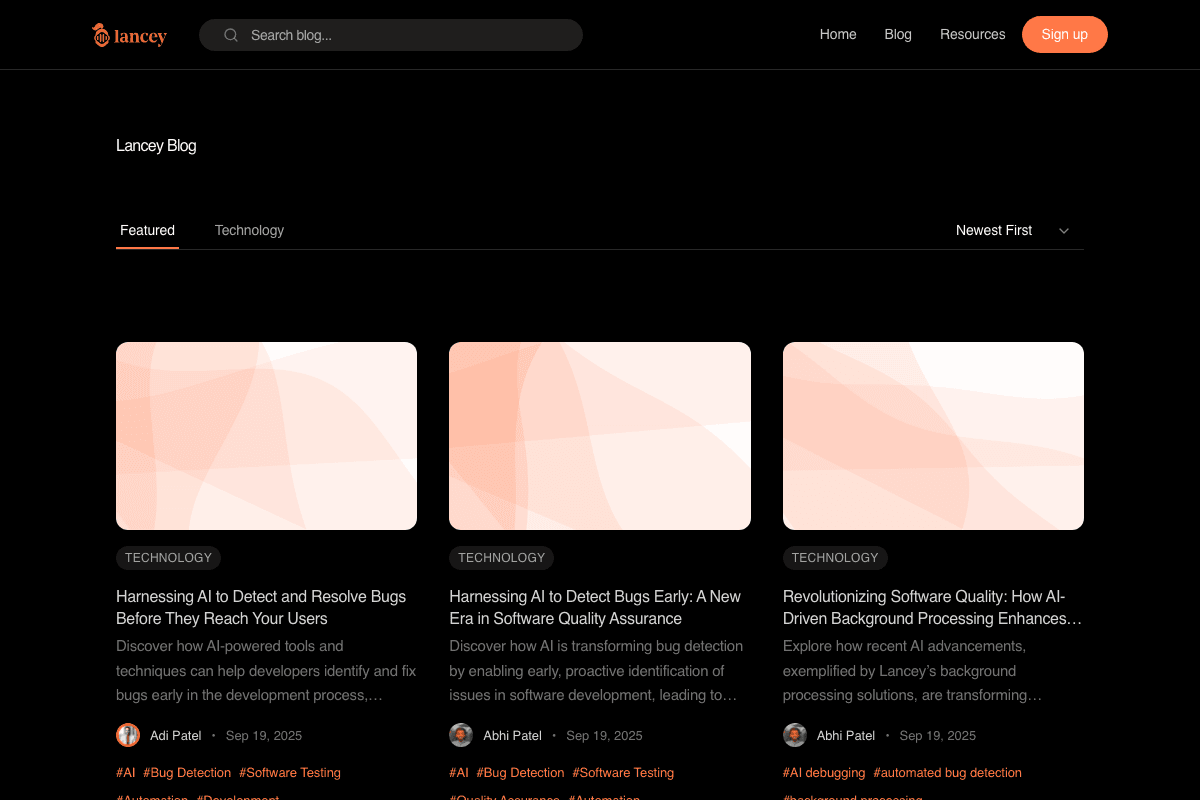The height and width of the screenshot is (800, 1200).
Task: Open the Newest First sort dropdown
Action: coord(1005,230)
